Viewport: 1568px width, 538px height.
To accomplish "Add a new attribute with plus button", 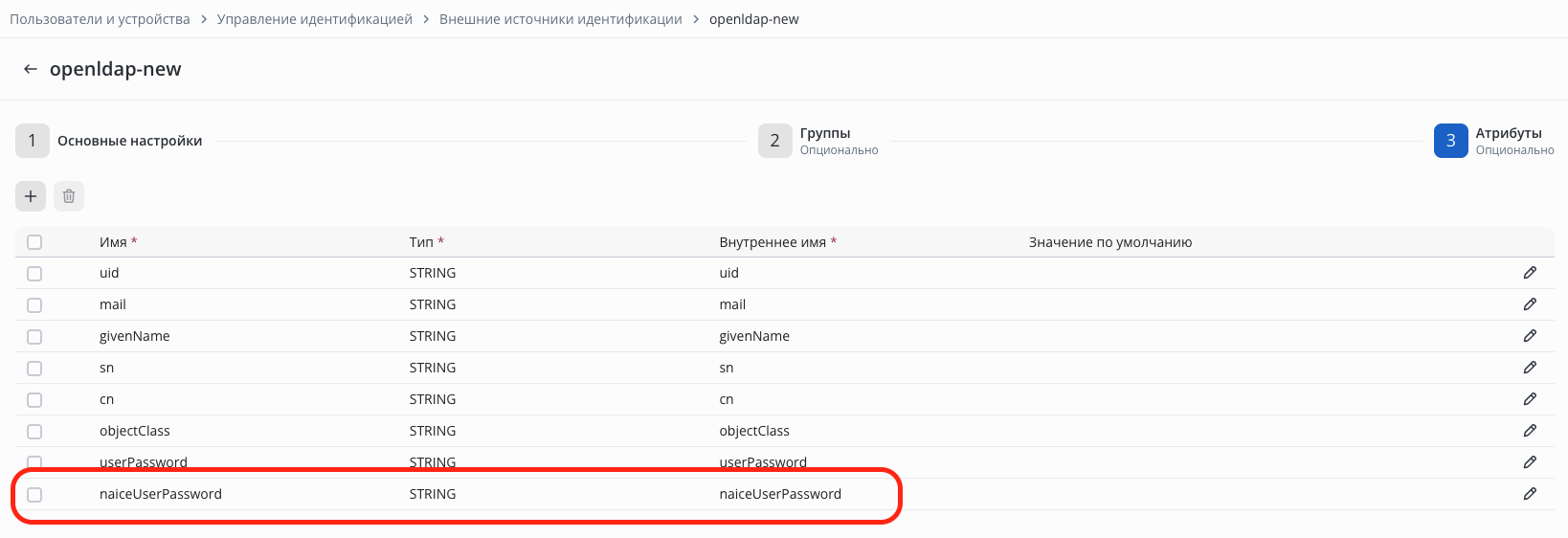I will click(x=31, y=196).
